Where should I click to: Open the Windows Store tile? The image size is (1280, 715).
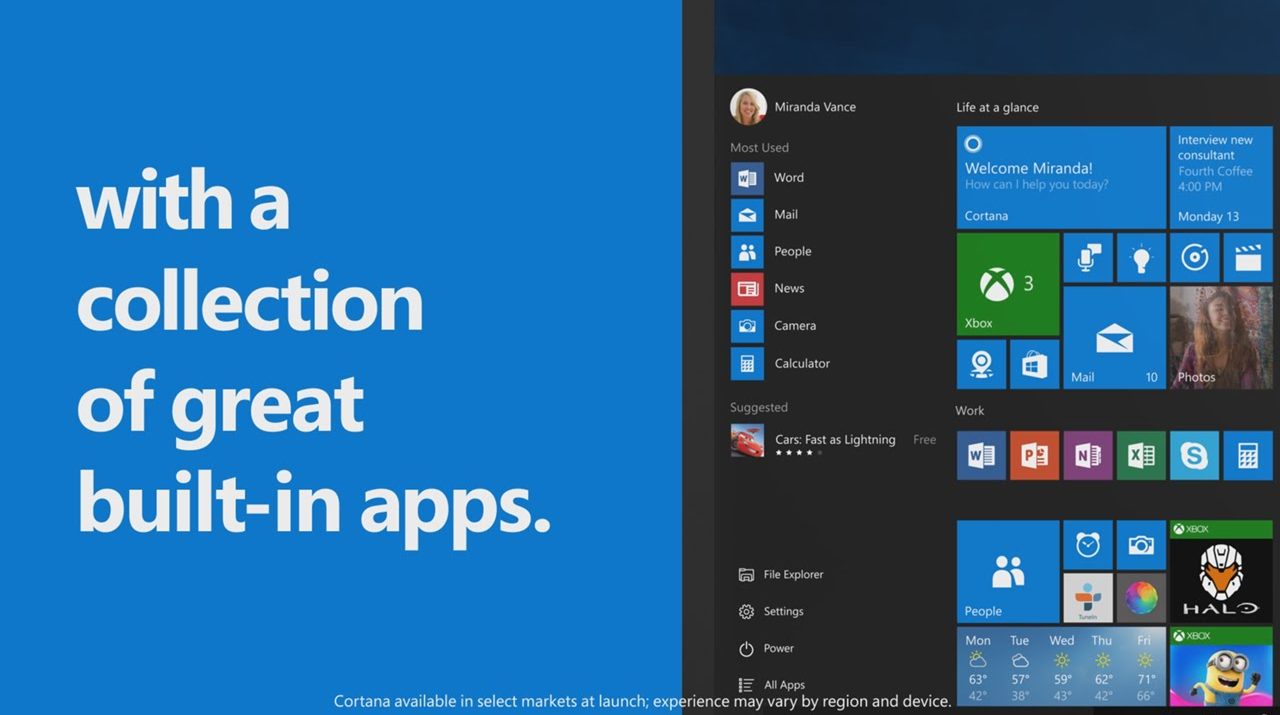(x=1034, y=364)
